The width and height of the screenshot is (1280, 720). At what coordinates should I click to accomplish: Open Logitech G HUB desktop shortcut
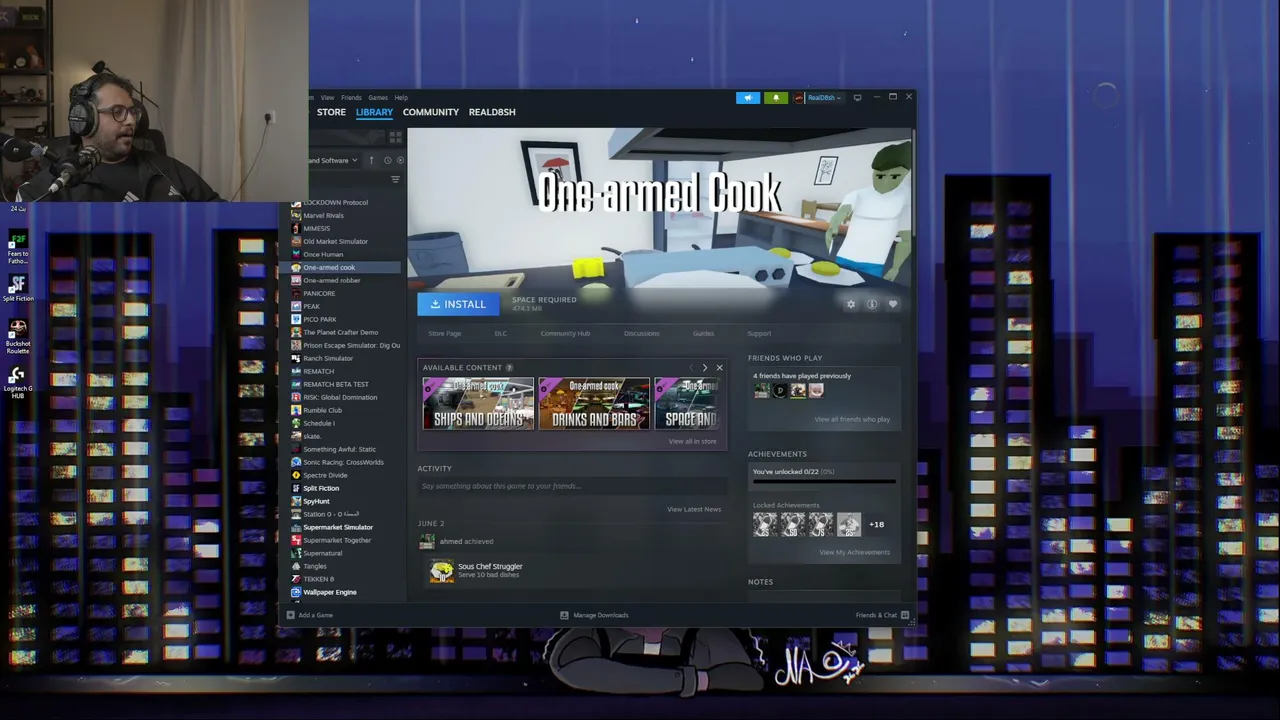17,382
